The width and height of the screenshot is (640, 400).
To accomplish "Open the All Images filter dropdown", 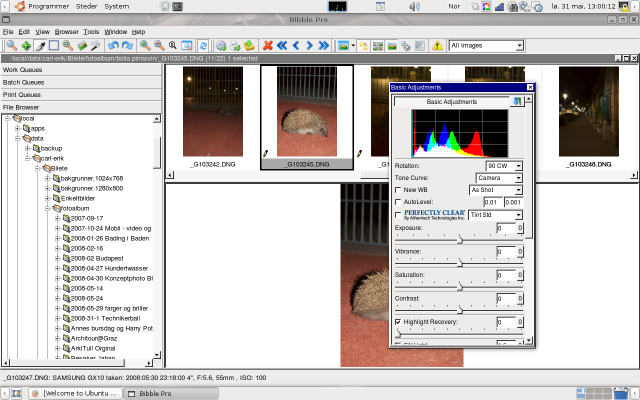I will pyautogui.click(x=486, y=46).
